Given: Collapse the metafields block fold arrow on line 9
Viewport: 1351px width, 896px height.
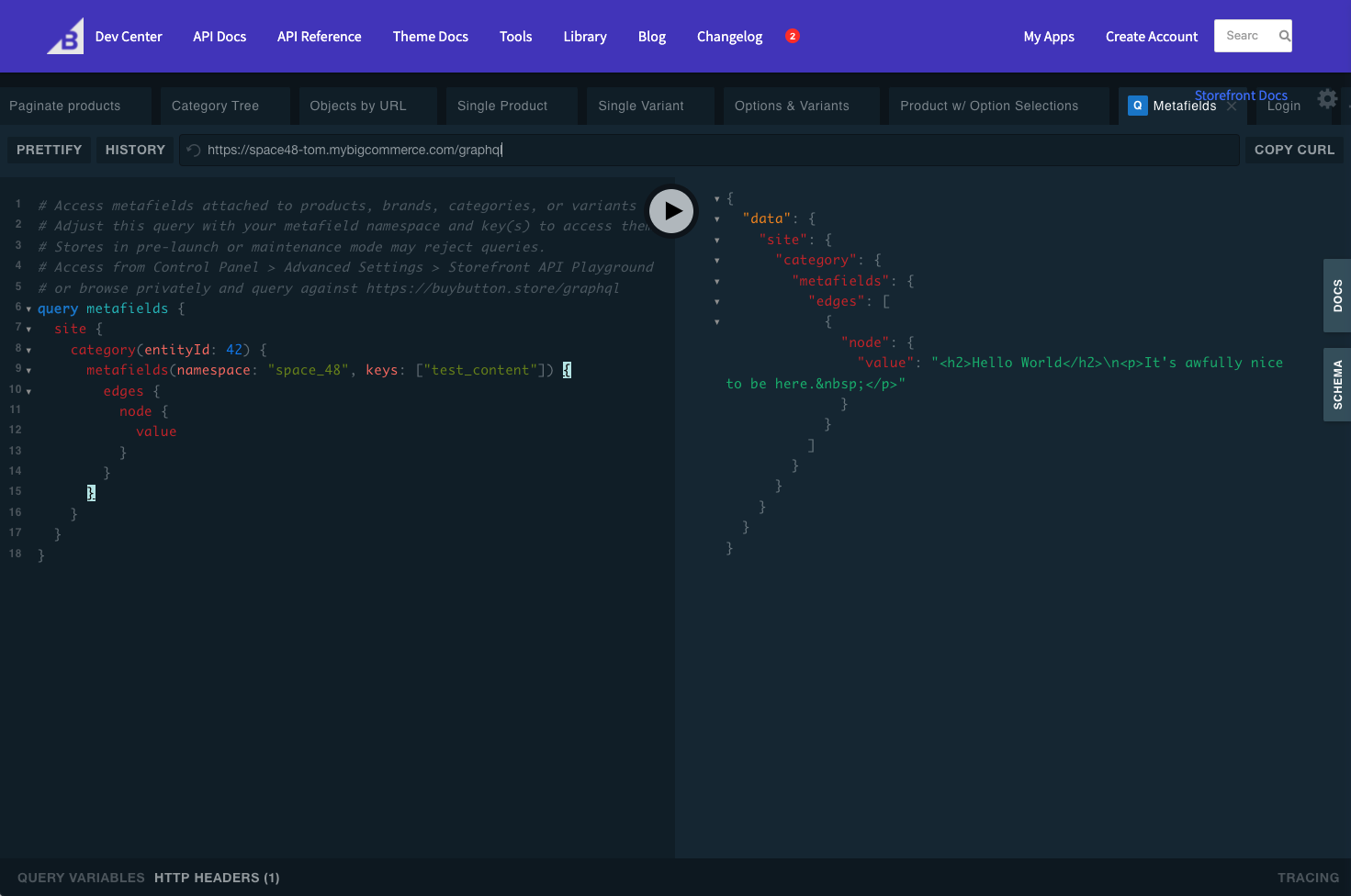Looking at the screenshot, I should 28,371.
